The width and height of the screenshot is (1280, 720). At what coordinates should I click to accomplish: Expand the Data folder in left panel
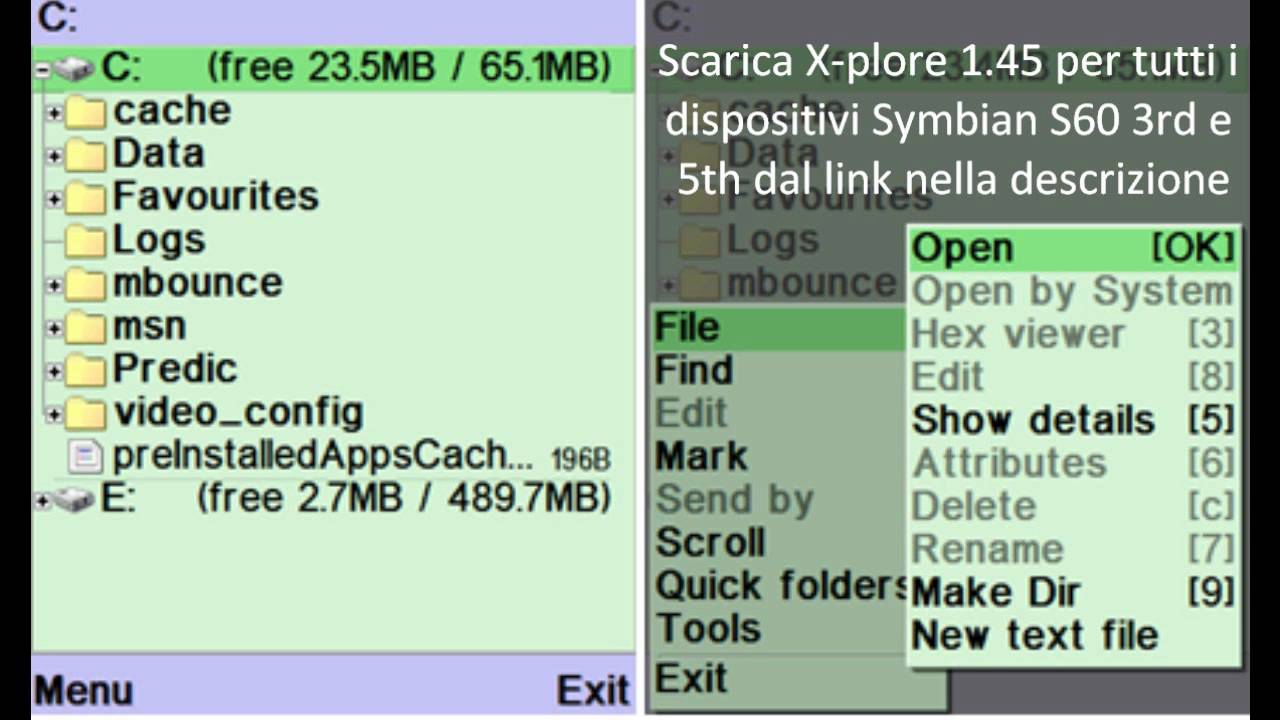[x=55, y=157]
